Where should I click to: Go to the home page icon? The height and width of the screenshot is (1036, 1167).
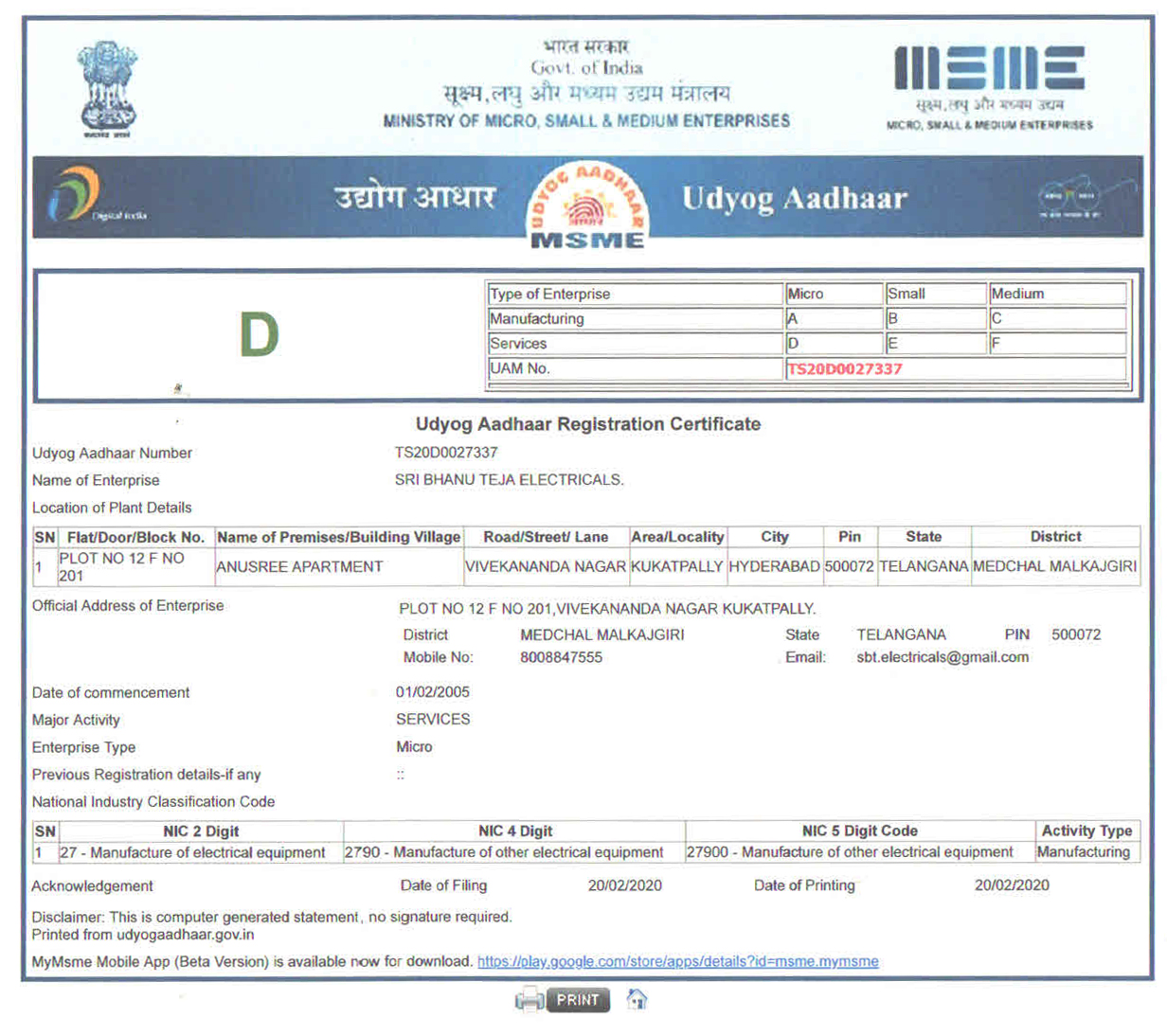click(637, 999)
